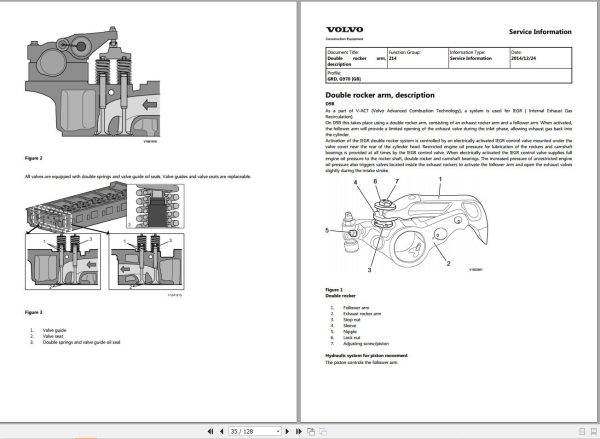
Task: Click the Profile value 'GRD, G970 (GB)'
Action: pos(344,79)
